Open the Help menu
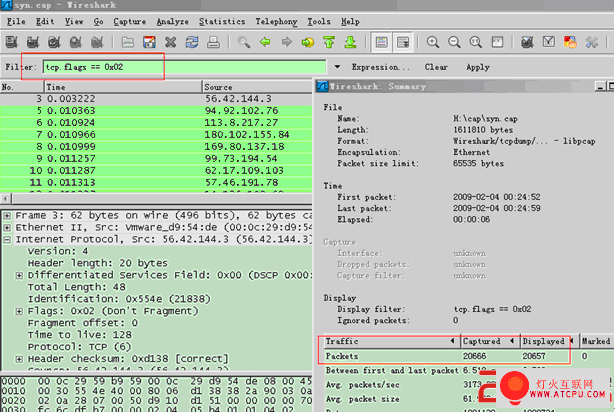Viewport: 615px width, 413px height. point(350,22)
